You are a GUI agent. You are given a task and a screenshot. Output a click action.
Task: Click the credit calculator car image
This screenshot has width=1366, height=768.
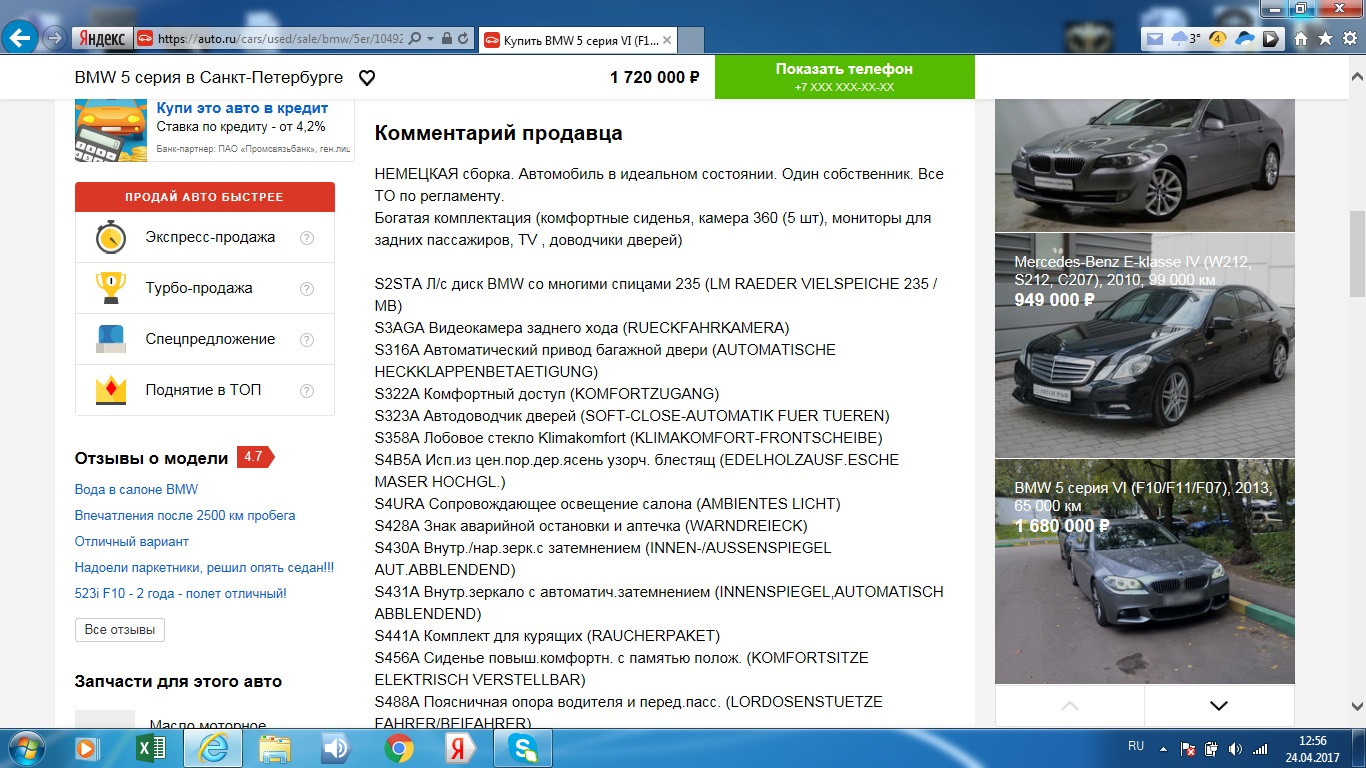(113, 129)
